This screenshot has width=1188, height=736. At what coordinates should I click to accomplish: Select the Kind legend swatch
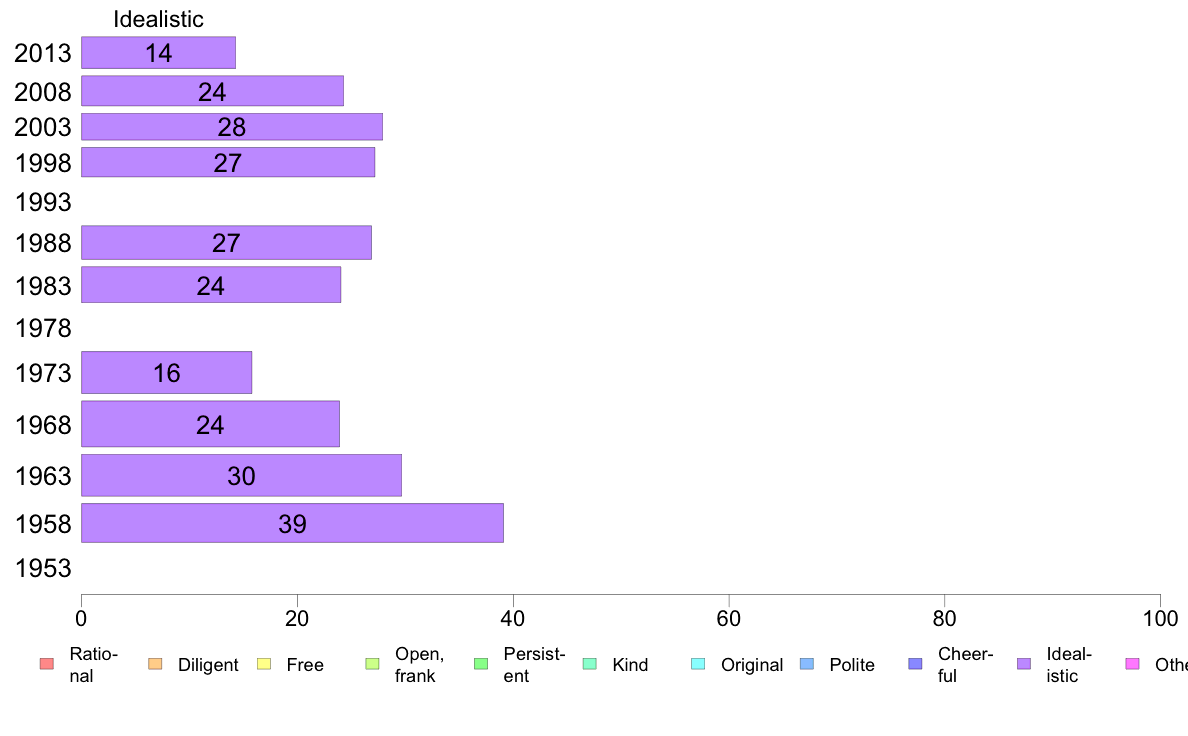point(589,664)
